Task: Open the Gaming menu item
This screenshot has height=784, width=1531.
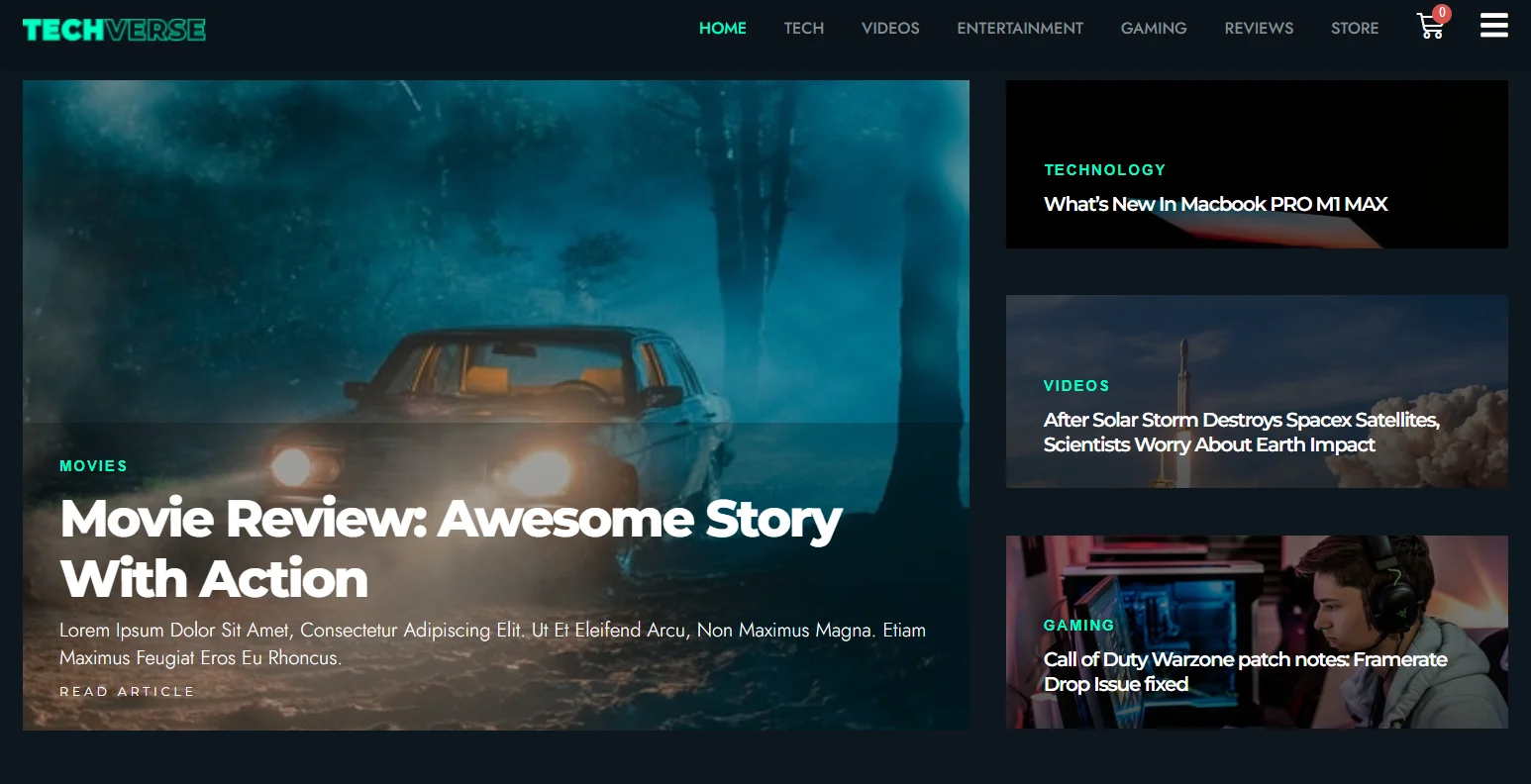Action: tap(1154, 28)
